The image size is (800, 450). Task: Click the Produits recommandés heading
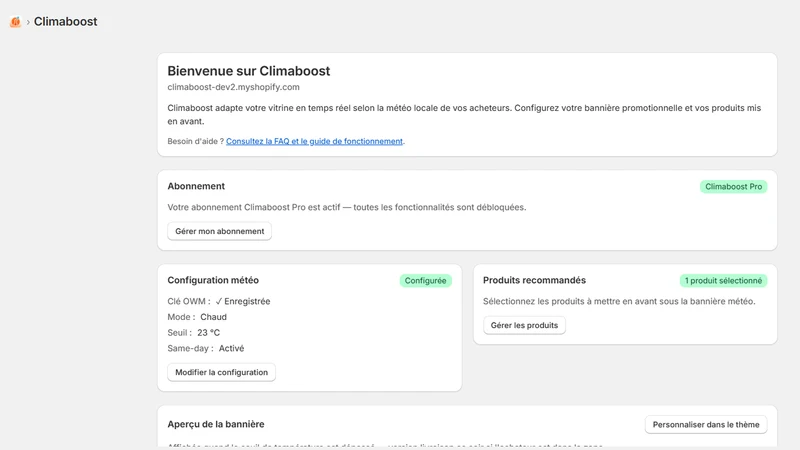pyautogui.click(x=534, y=280)
